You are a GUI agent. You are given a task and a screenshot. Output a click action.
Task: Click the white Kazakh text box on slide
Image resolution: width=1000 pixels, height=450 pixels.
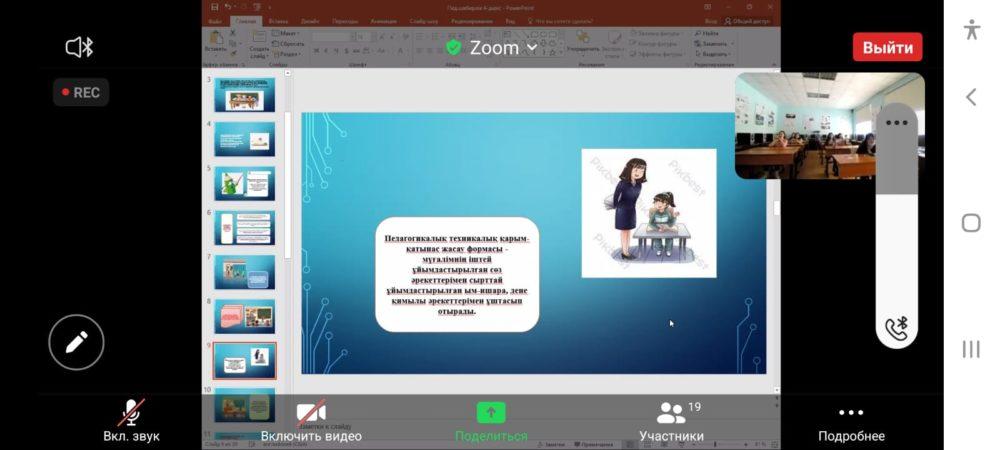coord(457,275)
